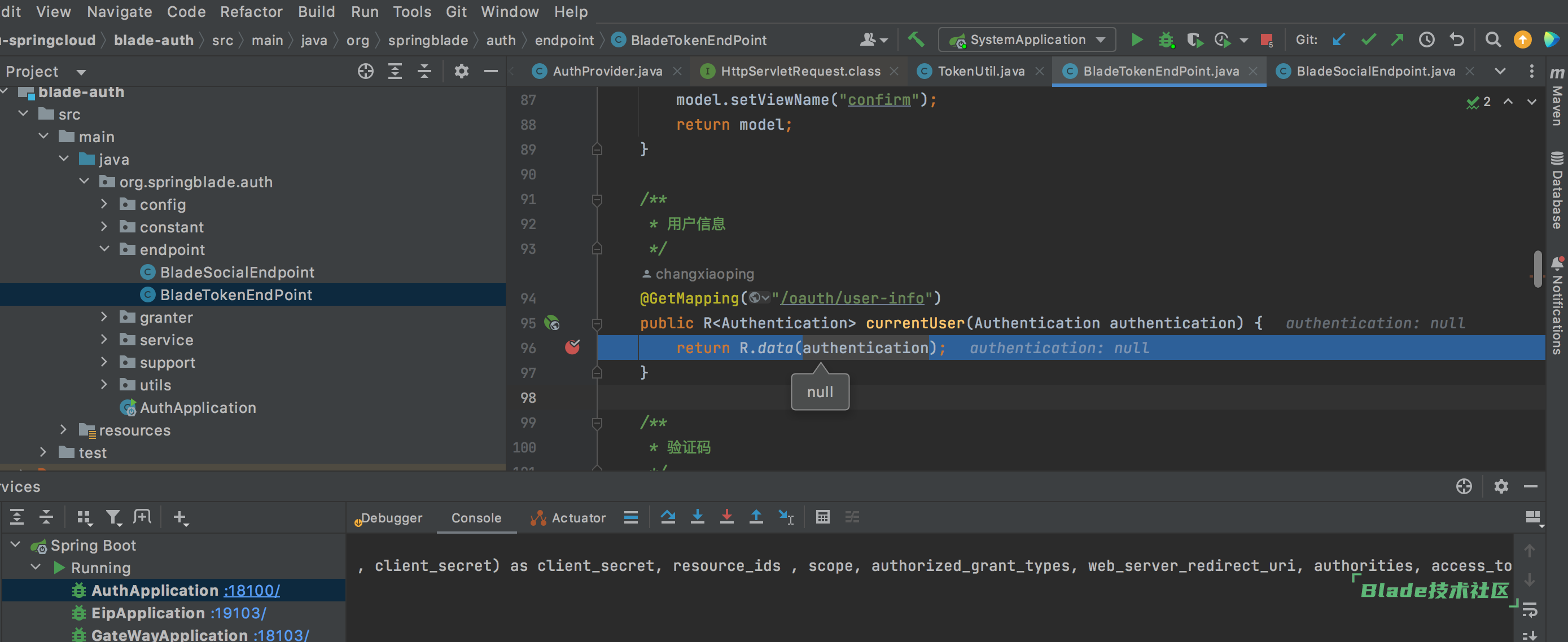Screen dimensions: 1568x642
Task: Click Step Over debugger icon
Action: click(668, 517)
